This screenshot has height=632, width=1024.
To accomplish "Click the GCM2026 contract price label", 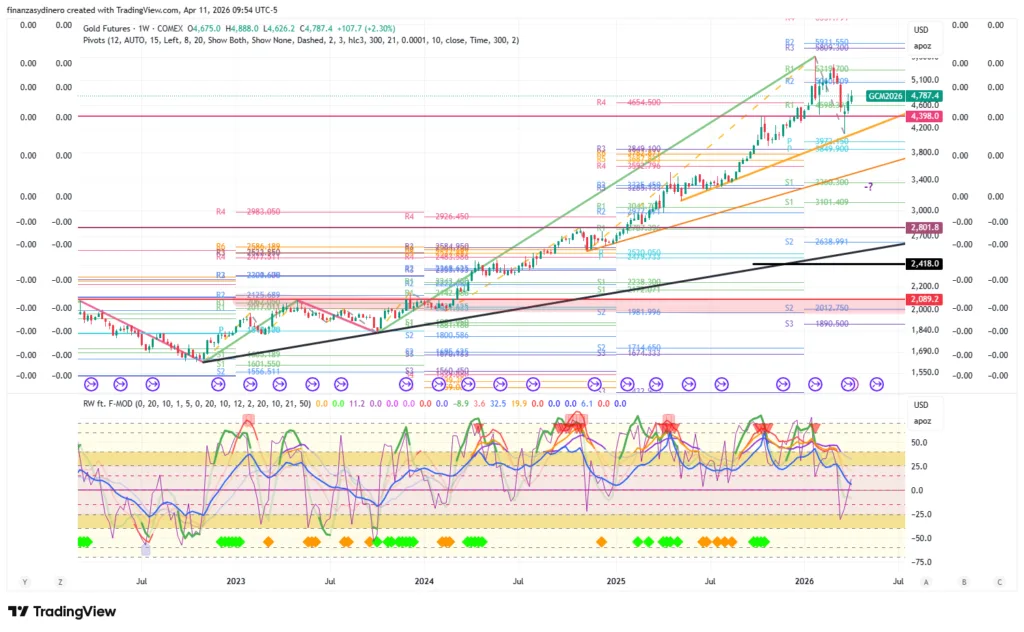I will click(x=885, y=96).
